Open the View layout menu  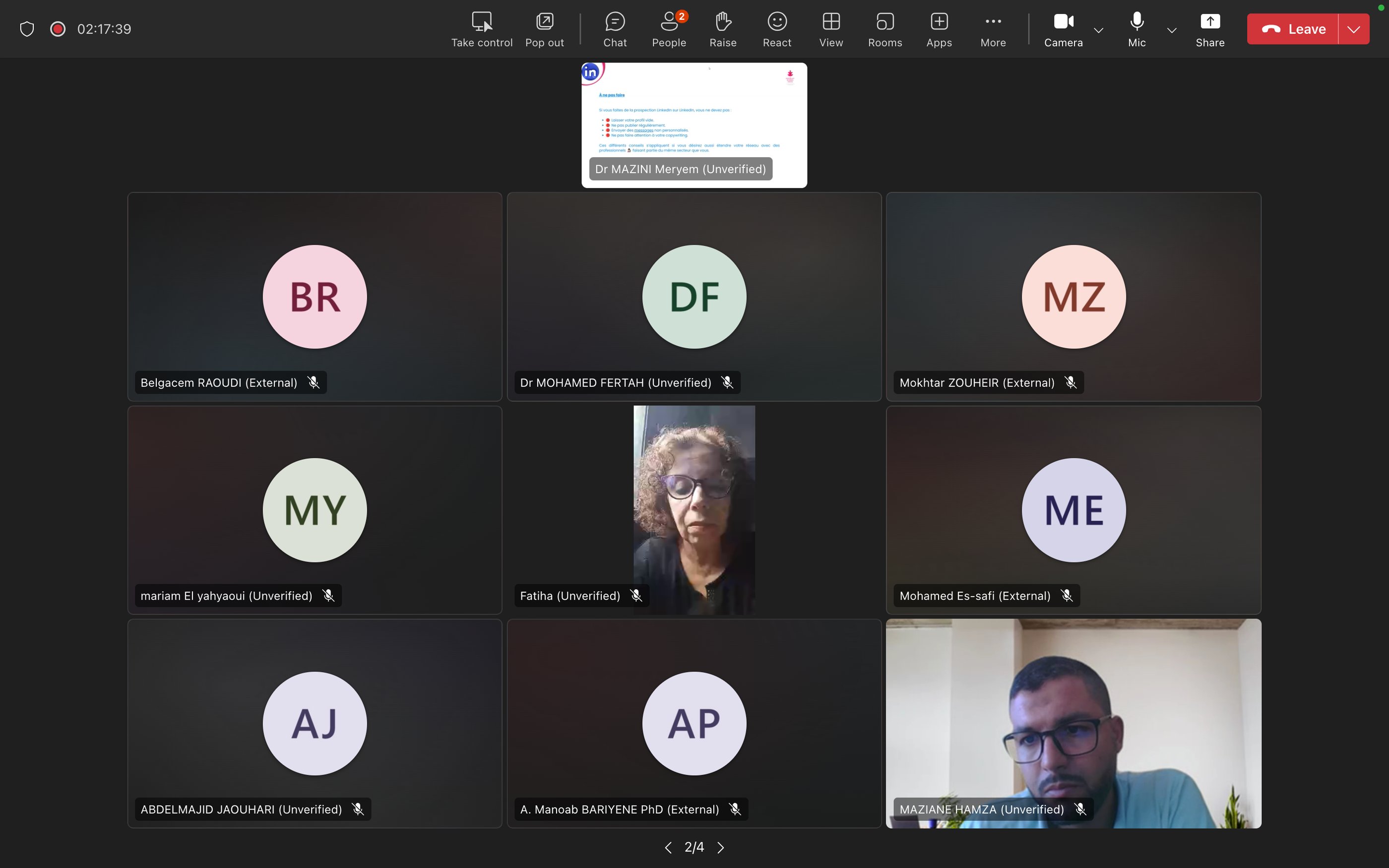click(830, 29)
